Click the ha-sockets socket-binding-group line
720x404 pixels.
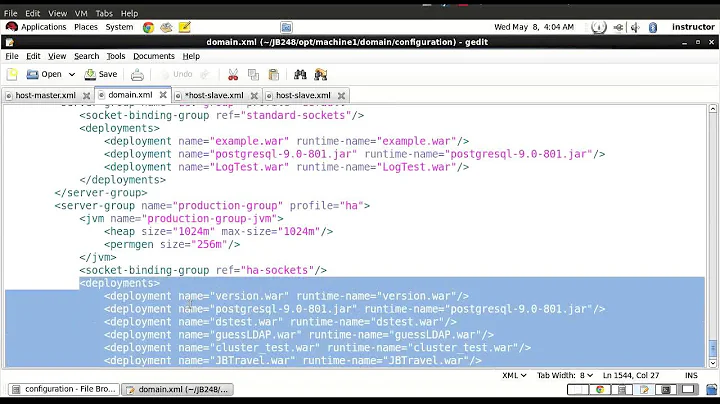203,270
